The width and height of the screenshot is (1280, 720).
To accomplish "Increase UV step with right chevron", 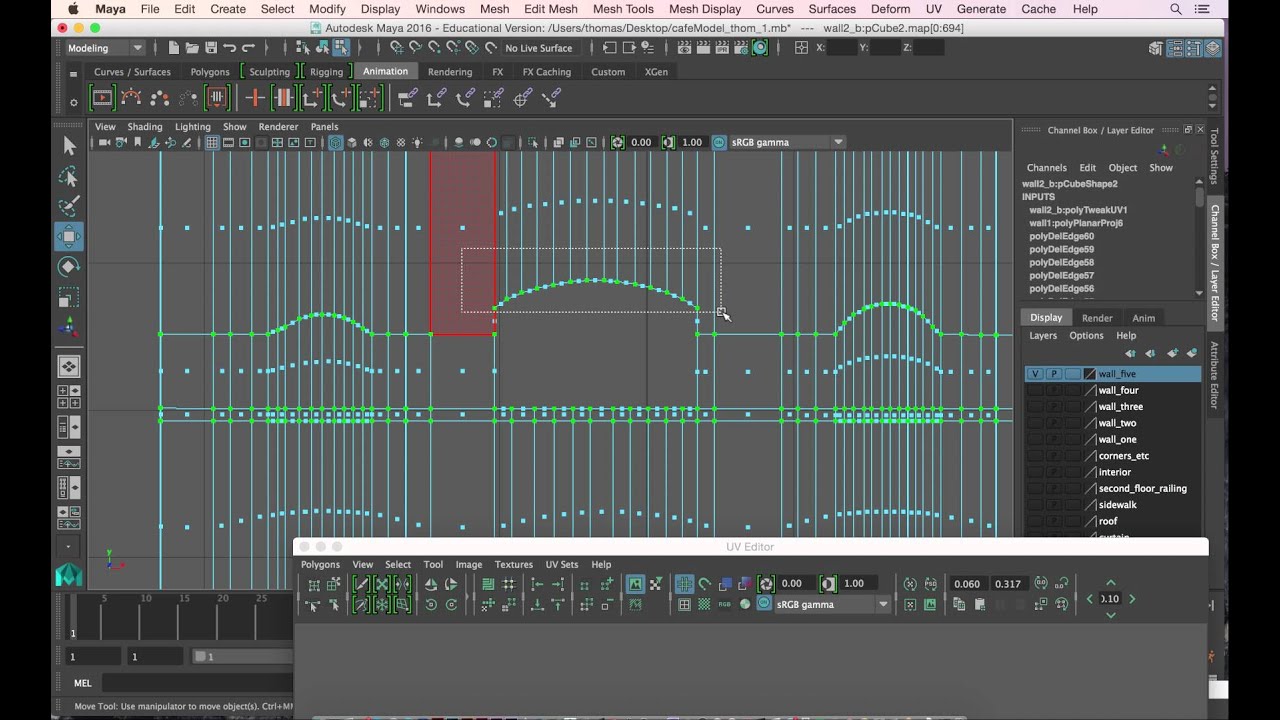I will click(1132, 599).
